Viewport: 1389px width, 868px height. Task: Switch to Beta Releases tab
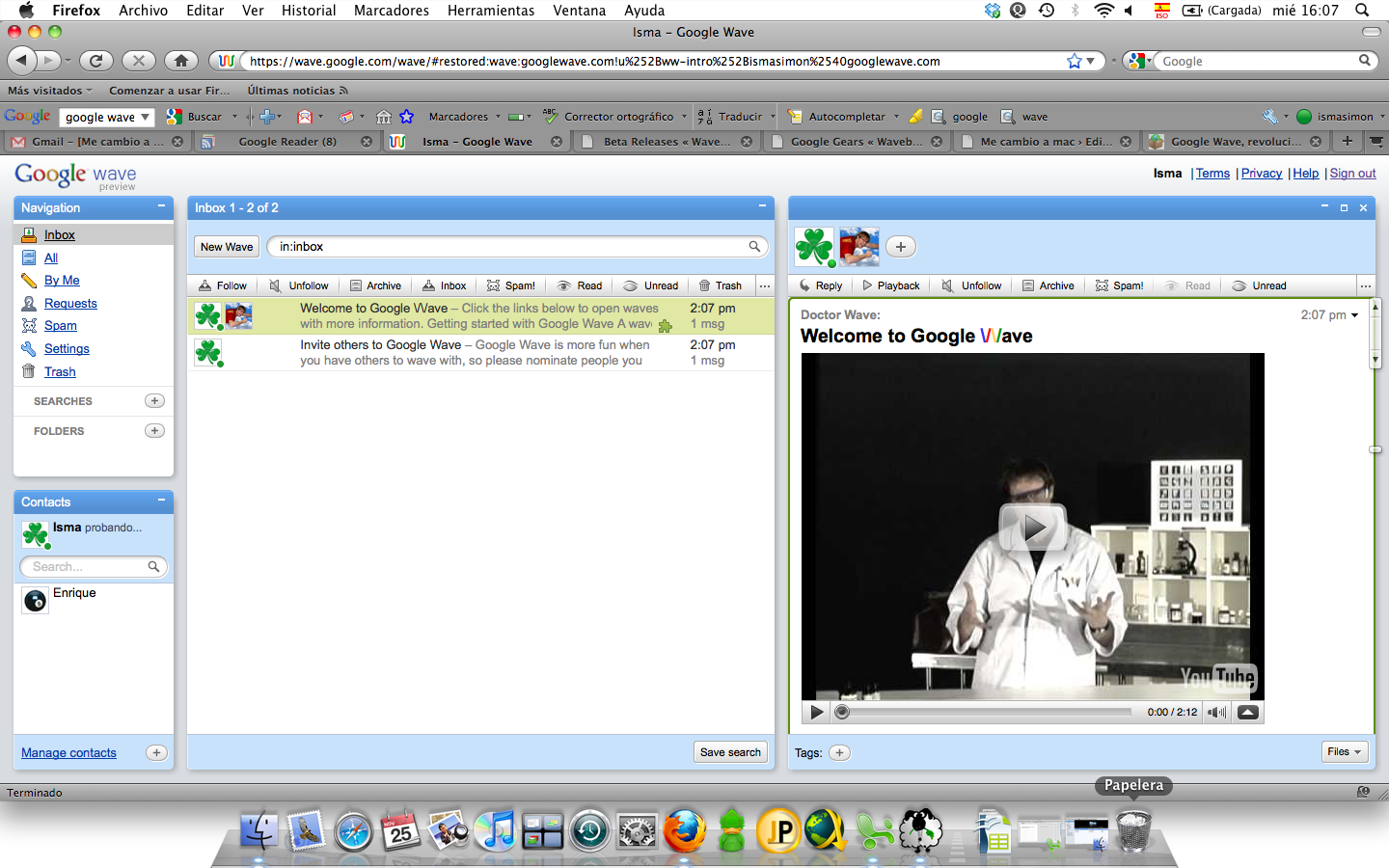[667, 142]
